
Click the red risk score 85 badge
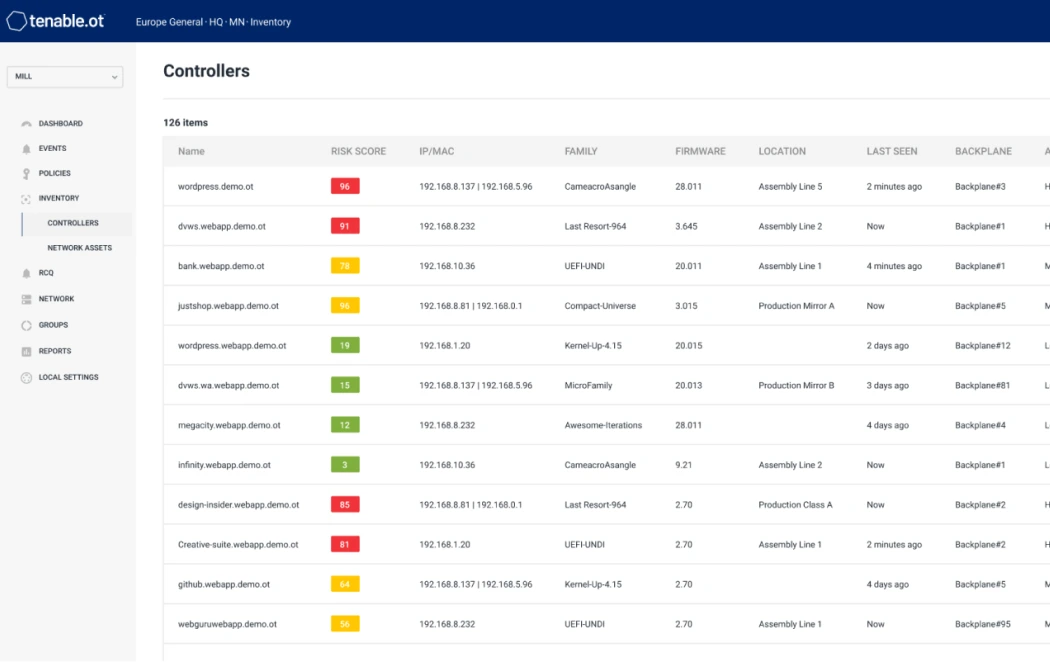[345, 505]
